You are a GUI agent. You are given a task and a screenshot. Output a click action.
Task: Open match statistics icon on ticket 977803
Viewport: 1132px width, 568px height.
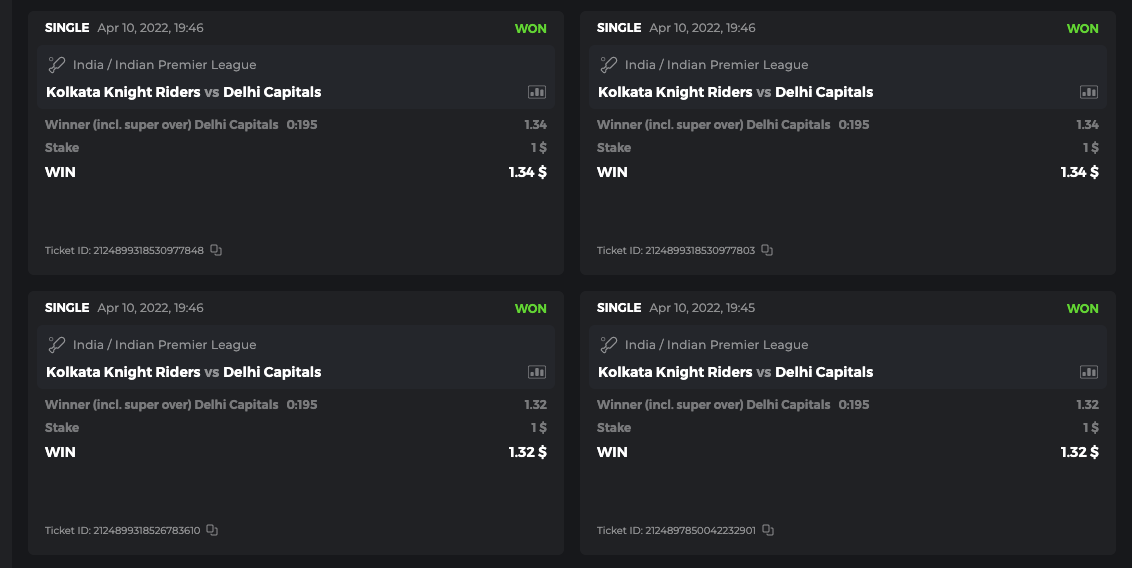tap(1089, 92)
